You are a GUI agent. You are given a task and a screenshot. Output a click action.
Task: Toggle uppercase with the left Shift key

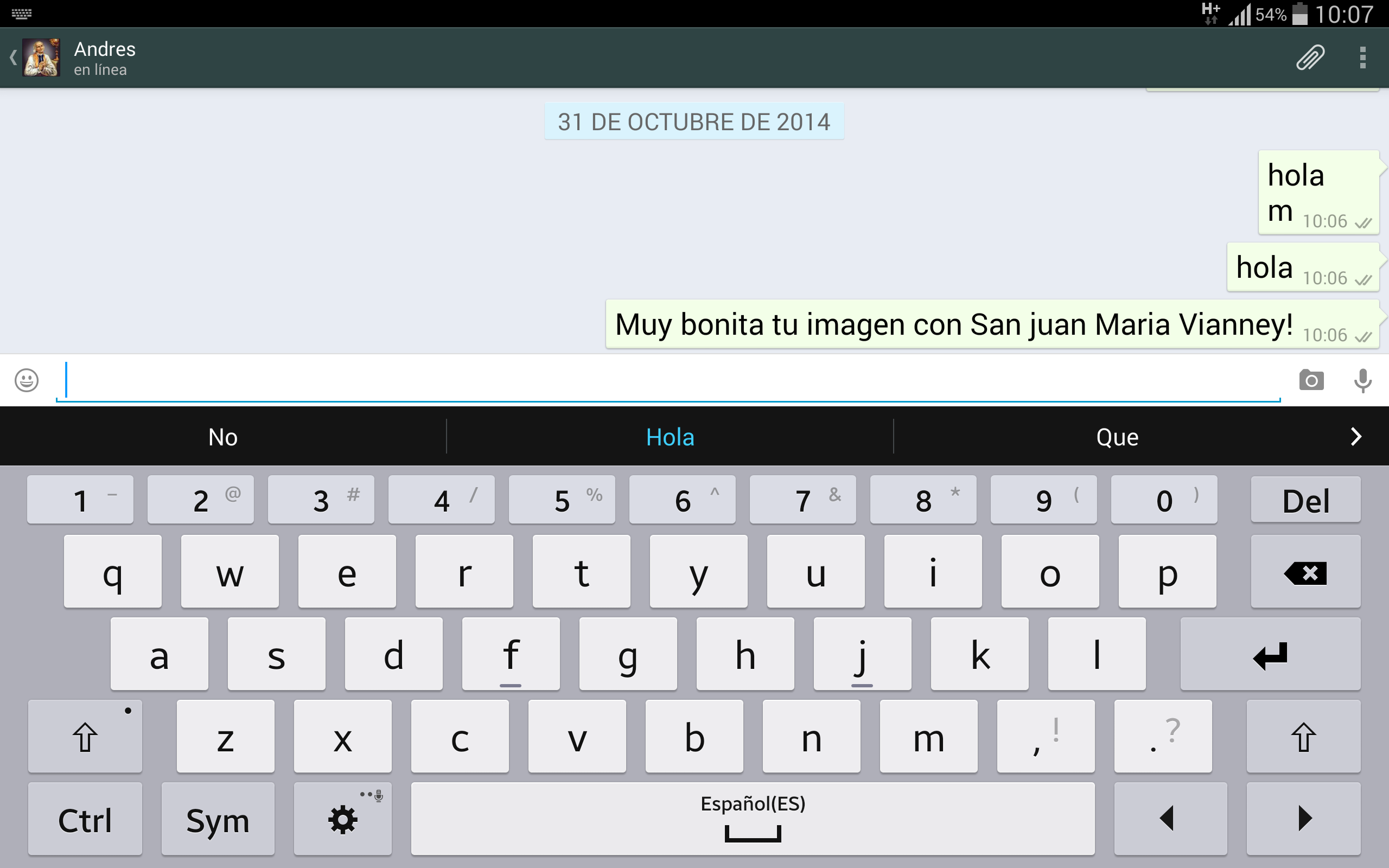[x=85, y=737]
